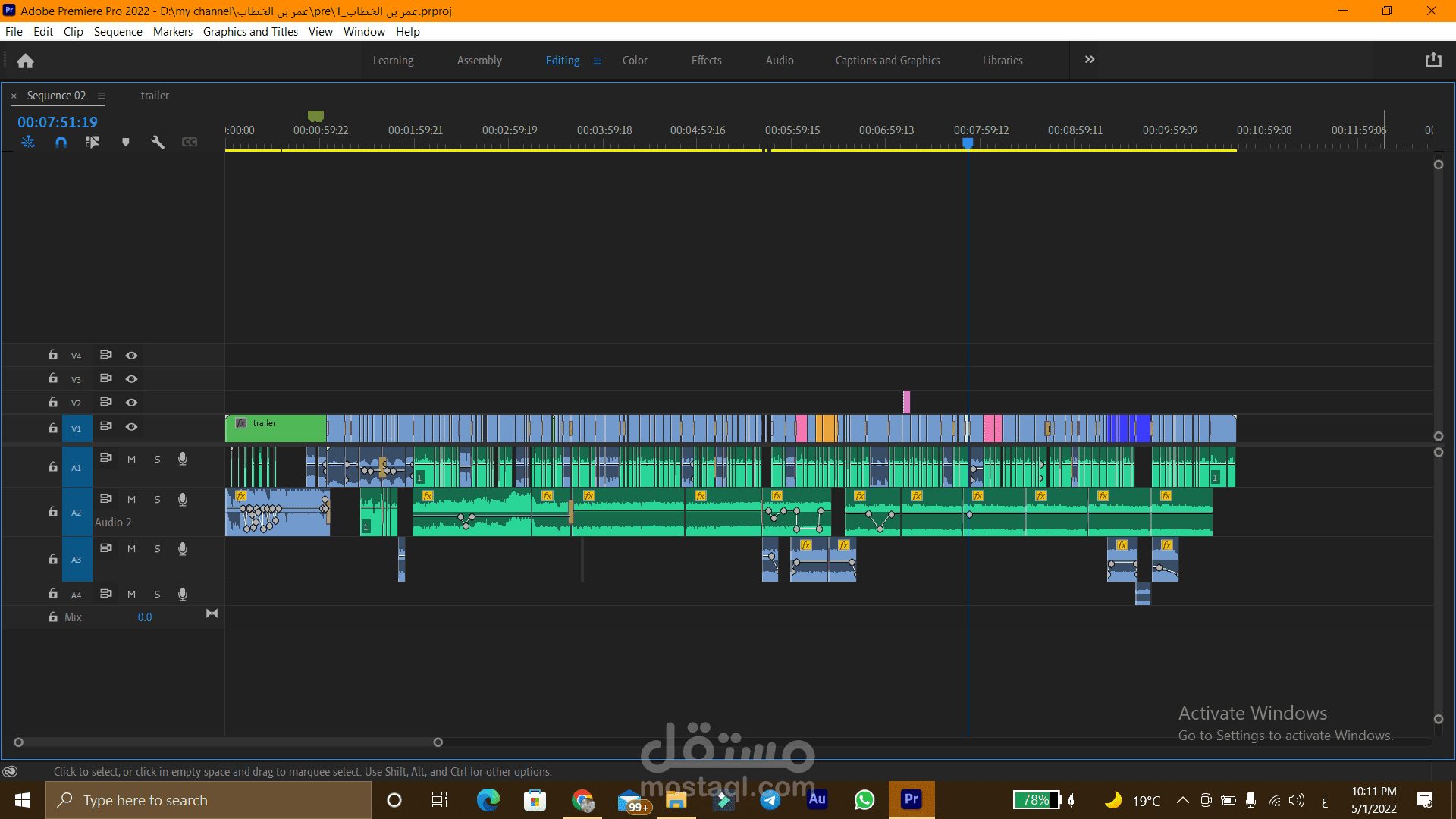Click the Add Marker icon

click(126, 142)
